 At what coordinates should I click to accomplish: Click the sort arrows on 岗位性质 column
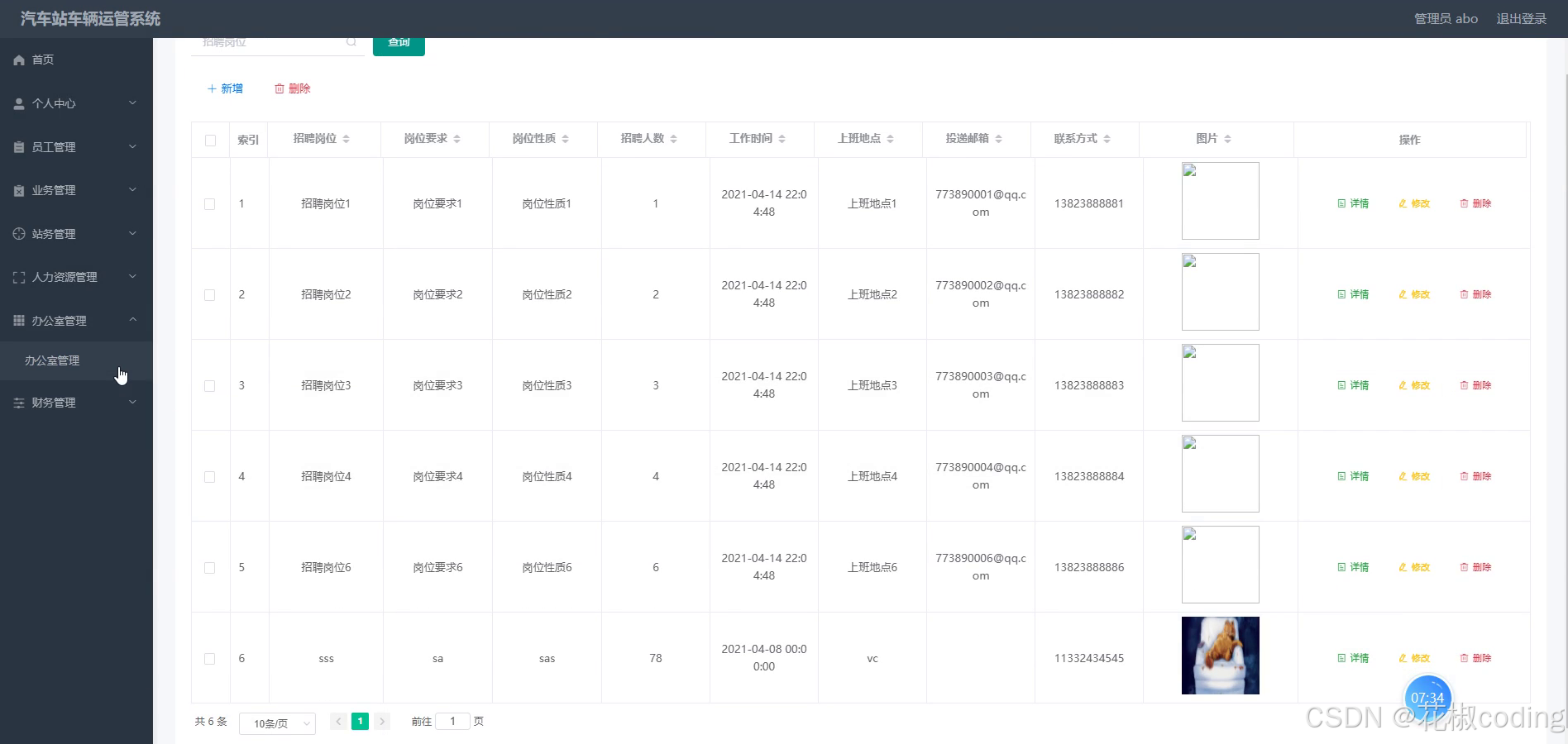(x=565, y=139)
